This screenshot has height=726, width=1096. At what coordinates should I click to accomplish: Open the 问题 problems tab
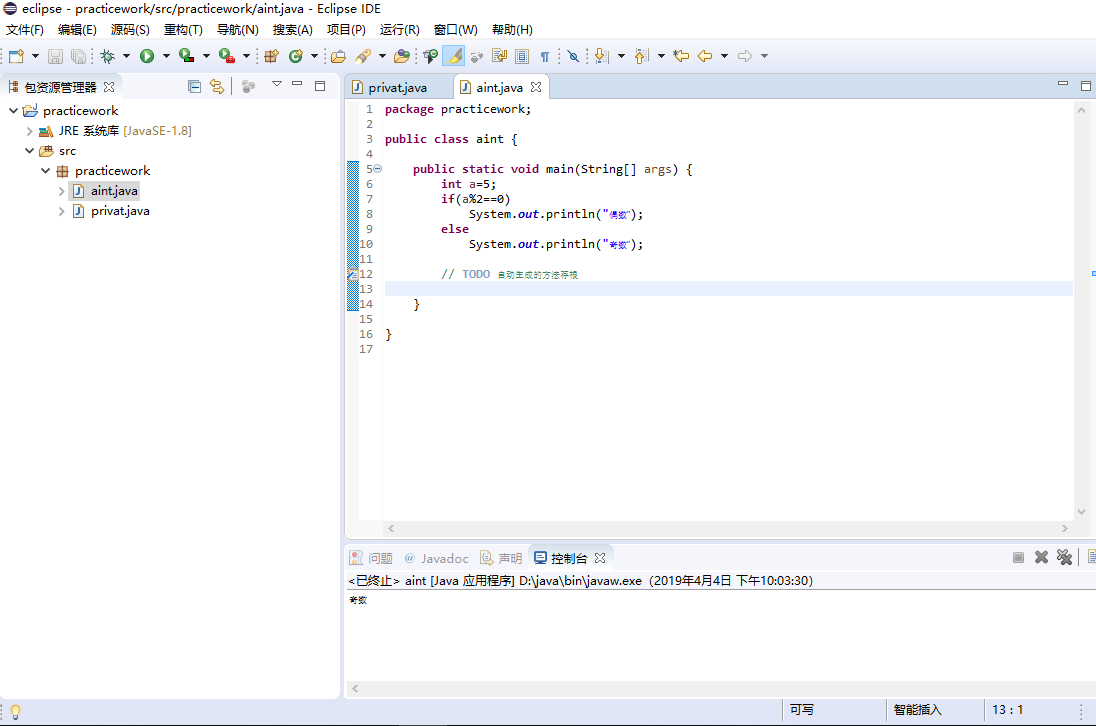point(380,558)
